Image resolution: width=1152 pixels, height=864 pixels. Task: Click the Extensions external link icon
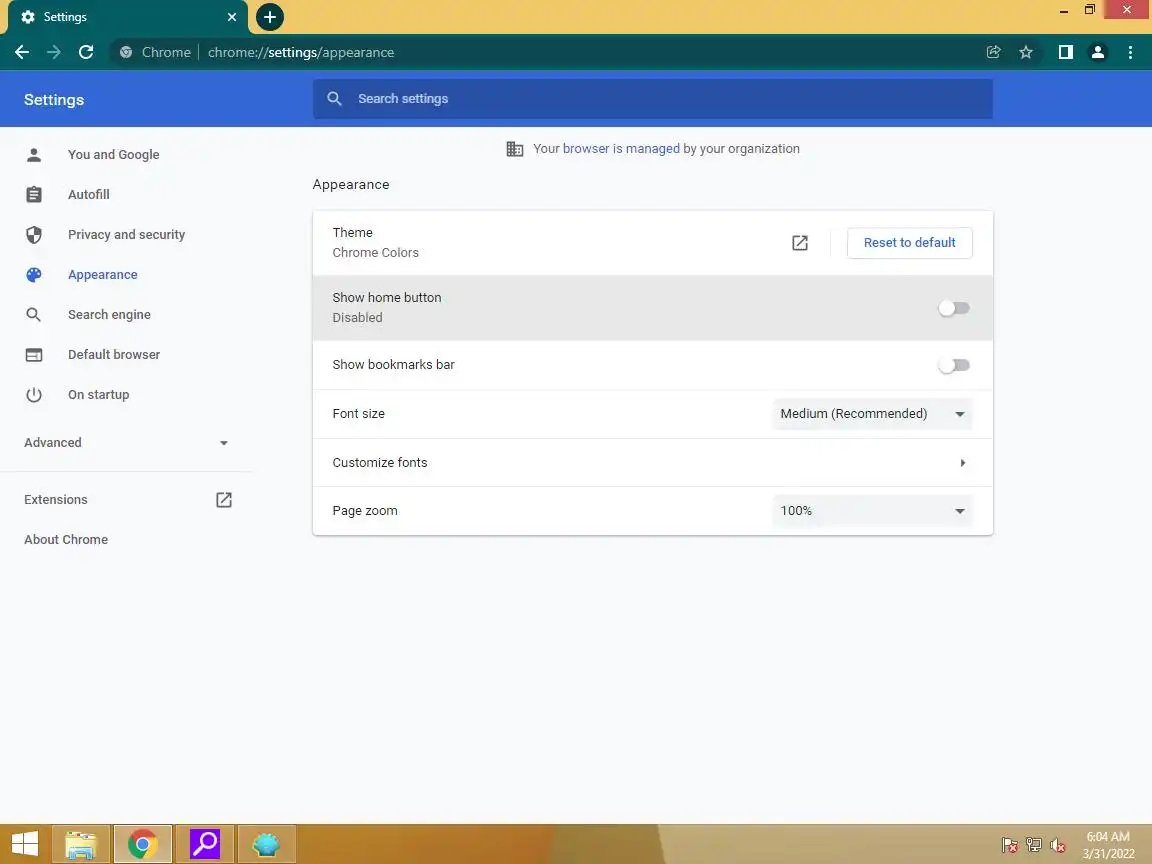(x=224, y=500)
